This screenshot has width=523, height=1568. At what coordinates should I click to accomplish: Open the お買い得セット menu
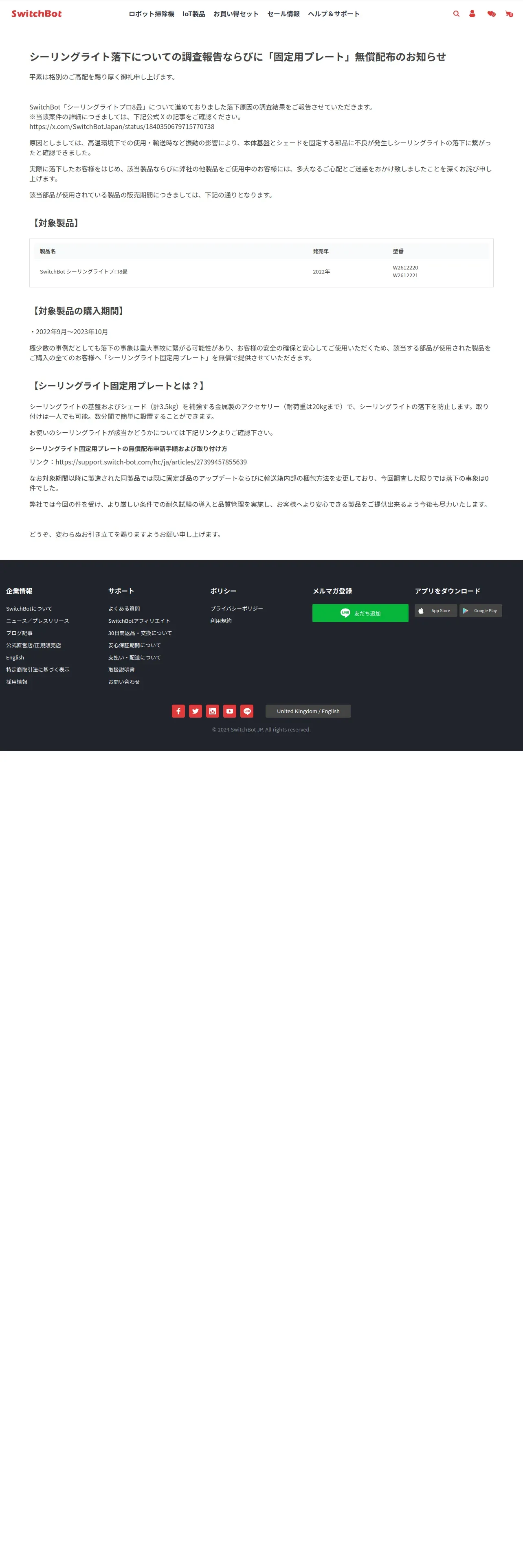[x=236, y=14]
